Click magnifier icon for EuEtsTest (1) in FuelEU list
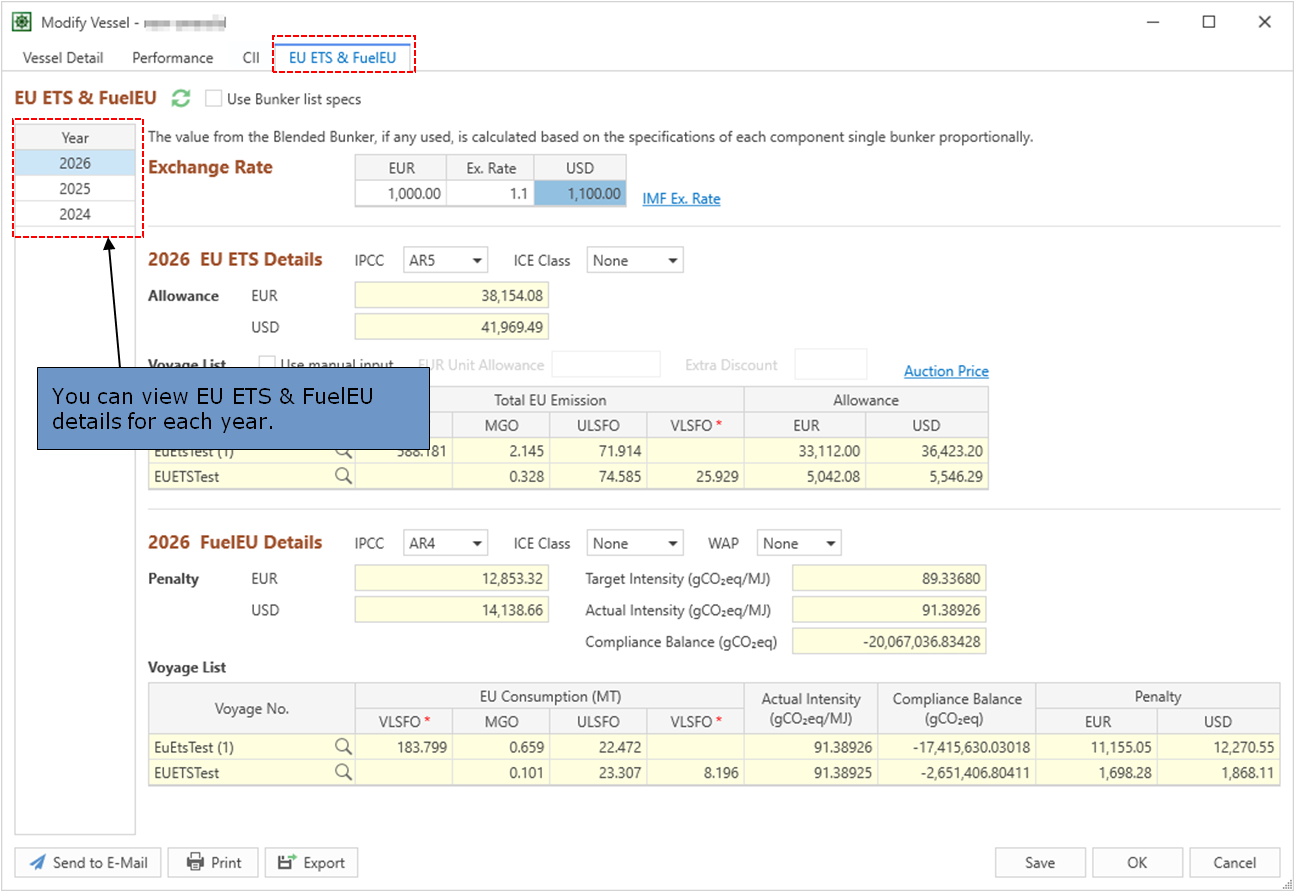The height and width of the screenshot is (892, 1295). [x=343, y=747]
